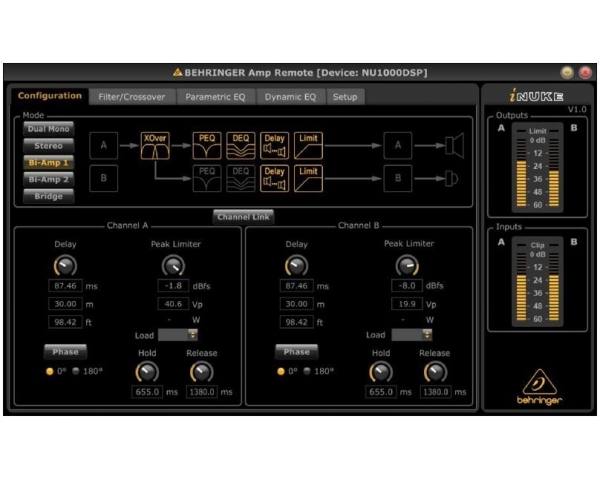Viewport: 600px width, 480px height.
Task: Choose 180° phase for Channel A
Action: point(76,371)
